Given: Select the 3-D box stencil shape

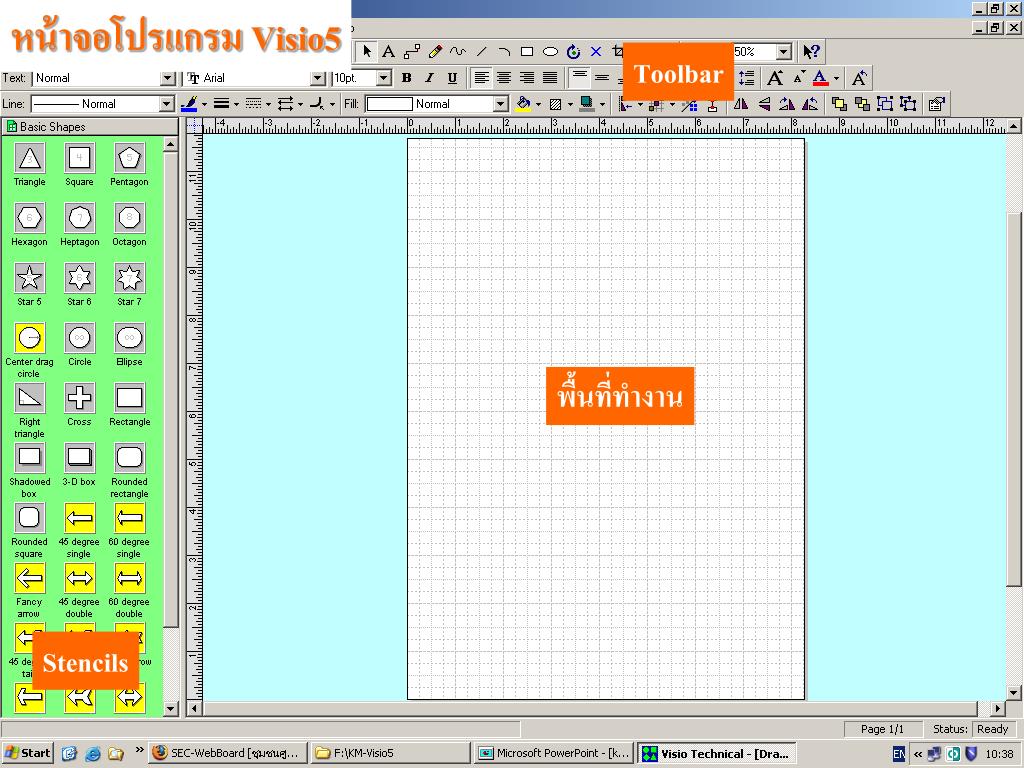Looking at the screenshot, I should click(80, 465).
